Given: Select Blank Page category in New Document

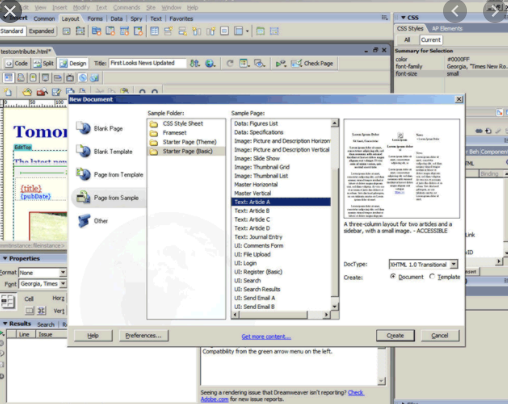Looking at the screenshot, I should click(x=99, y=128).
